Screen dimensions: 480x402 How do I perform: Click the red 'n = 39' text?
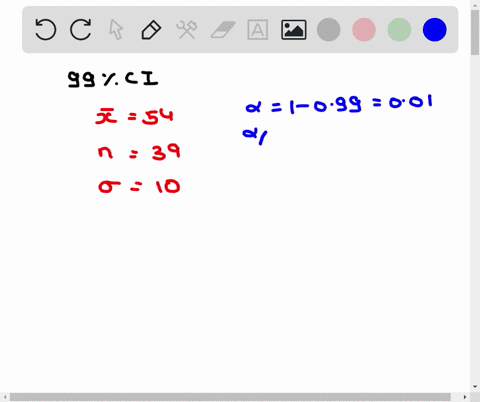139,152
